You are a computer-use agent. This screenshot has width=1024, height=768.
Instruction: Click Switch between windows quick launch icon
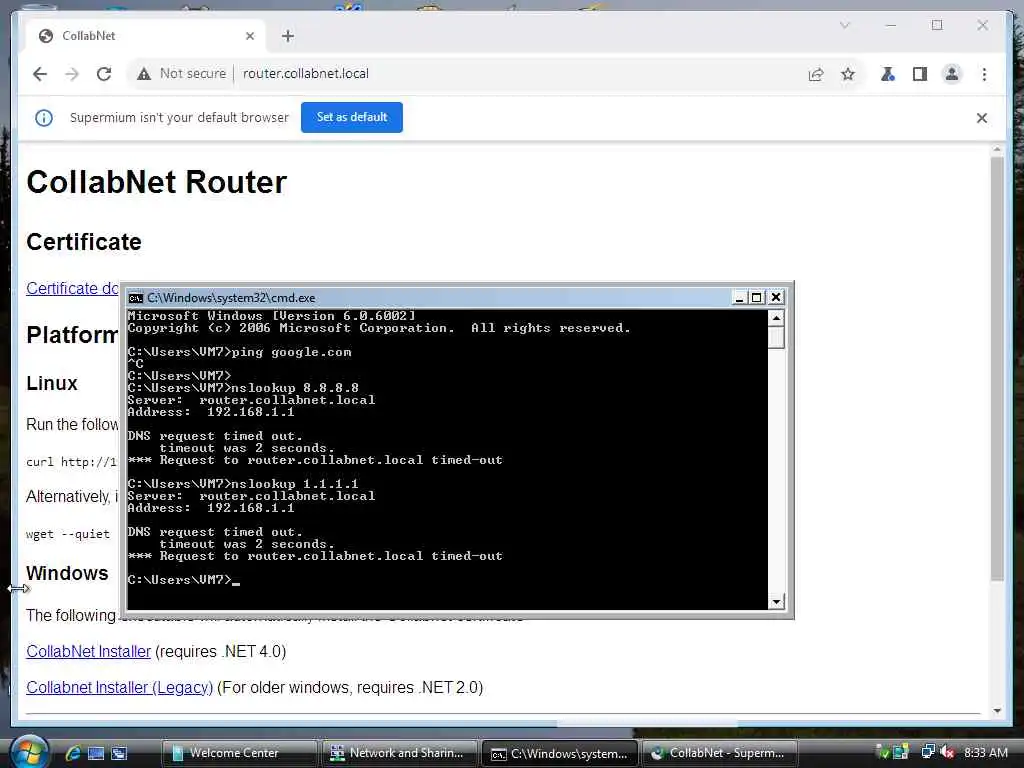[119, 753]
